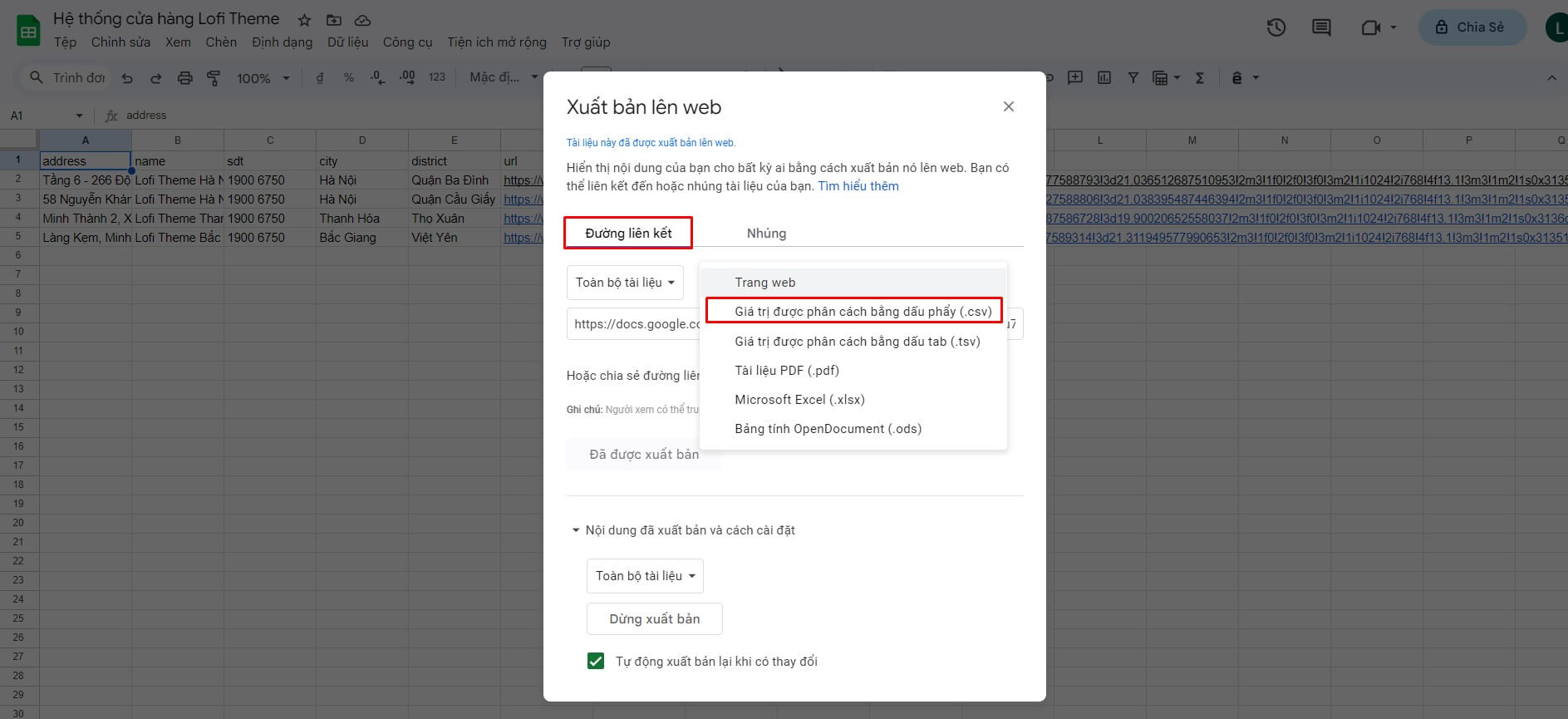Screen dimensions: 1568x719
Task: Open the table views dropdown arrow
Action: (x=1177, y=78)
